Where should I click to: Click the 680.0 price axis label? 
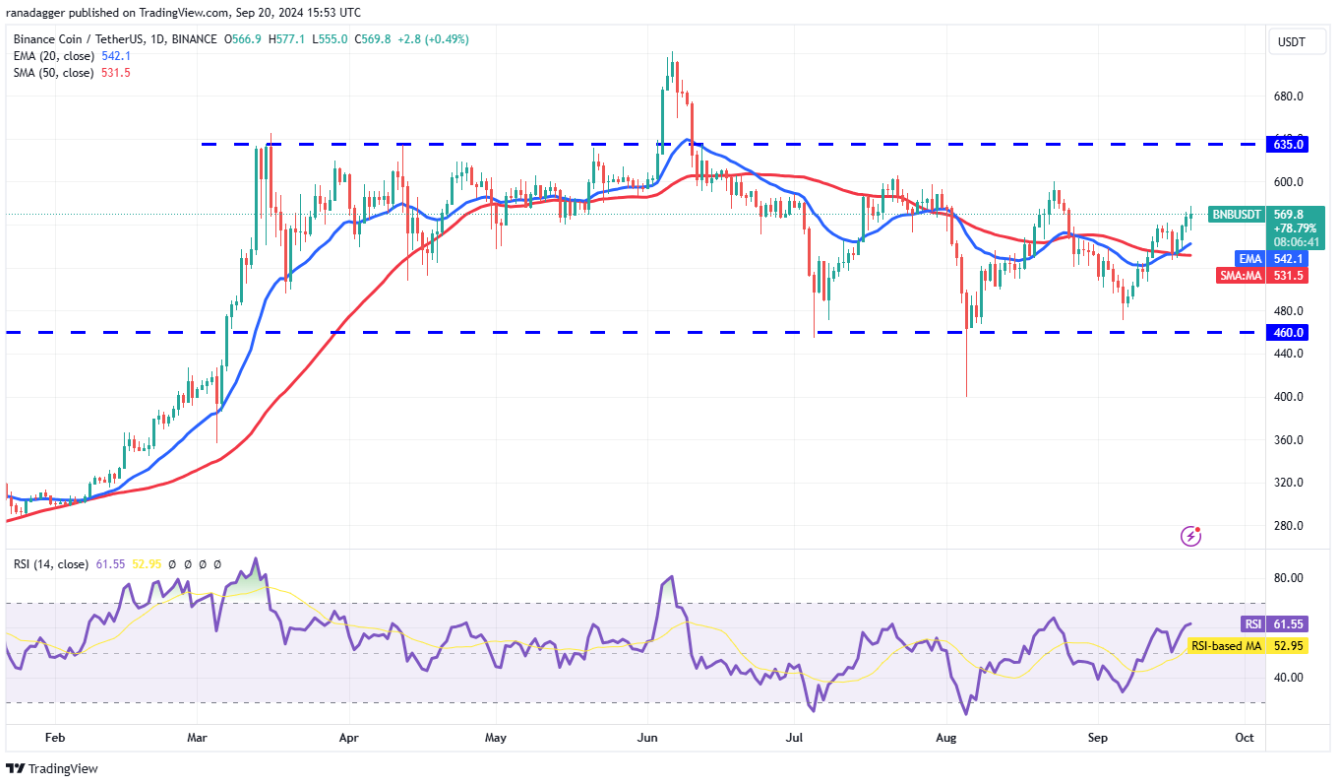[x=1288, y=97]
